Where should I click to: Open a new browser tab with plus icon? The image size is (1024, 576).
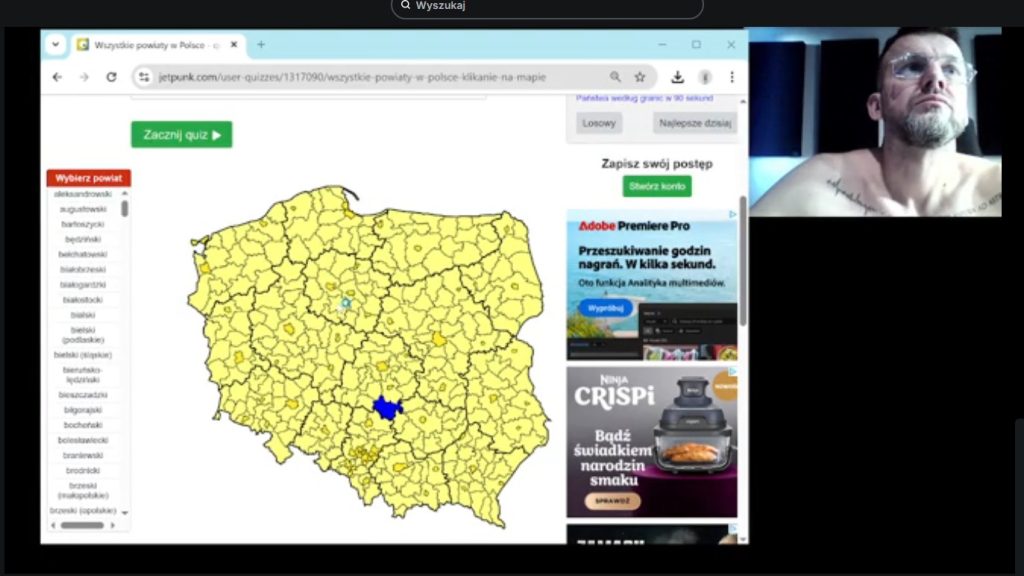coord(261,45)
